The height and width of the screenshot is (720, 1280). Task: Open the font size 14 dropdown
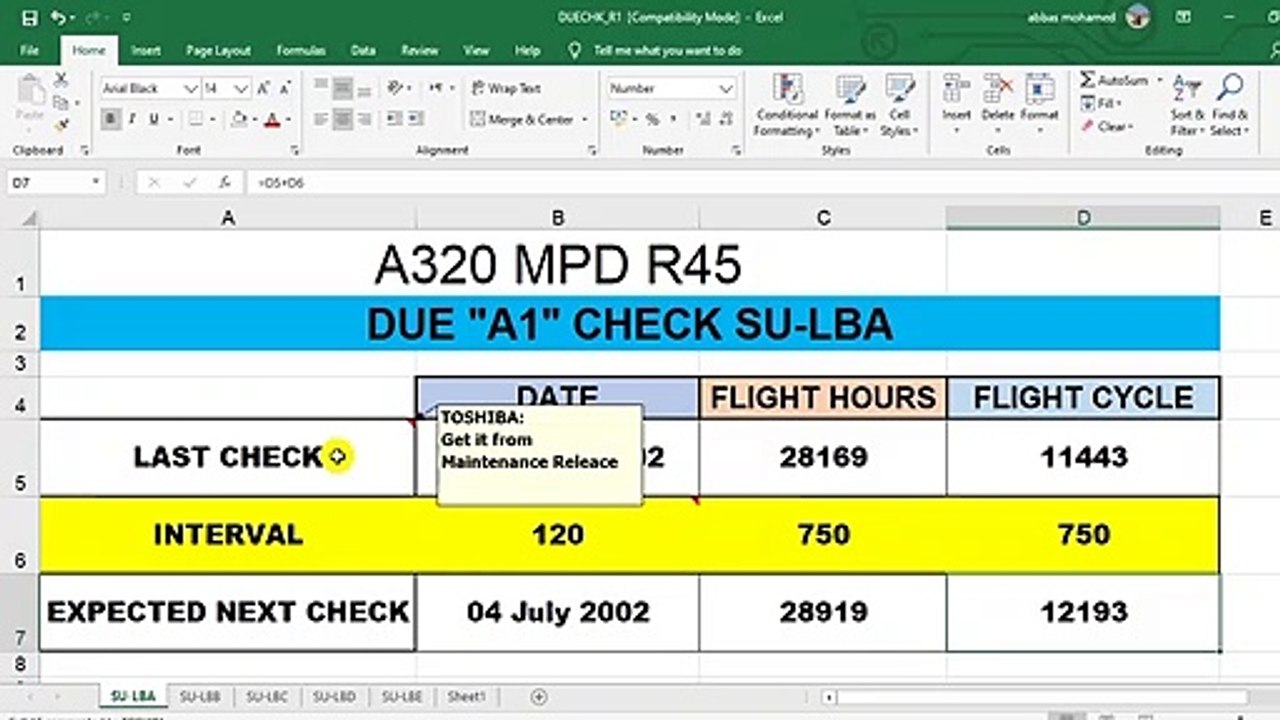[241, 89]
